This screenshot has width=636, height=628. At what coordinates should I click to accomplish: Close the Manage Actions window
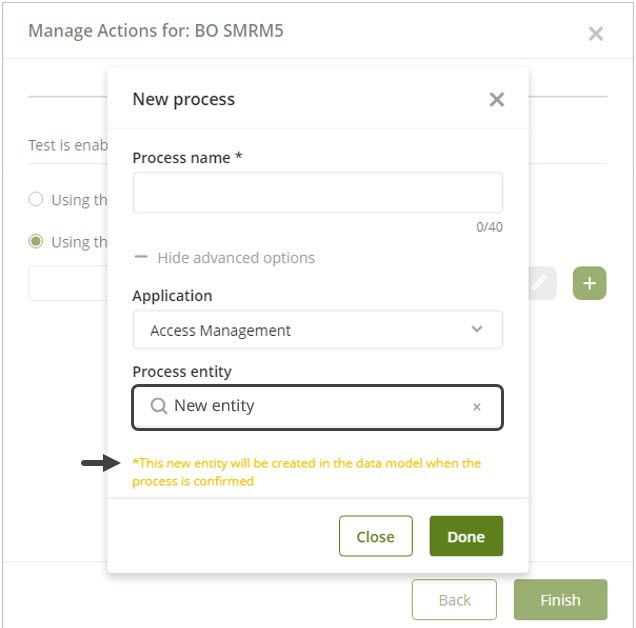pos(595,34)
